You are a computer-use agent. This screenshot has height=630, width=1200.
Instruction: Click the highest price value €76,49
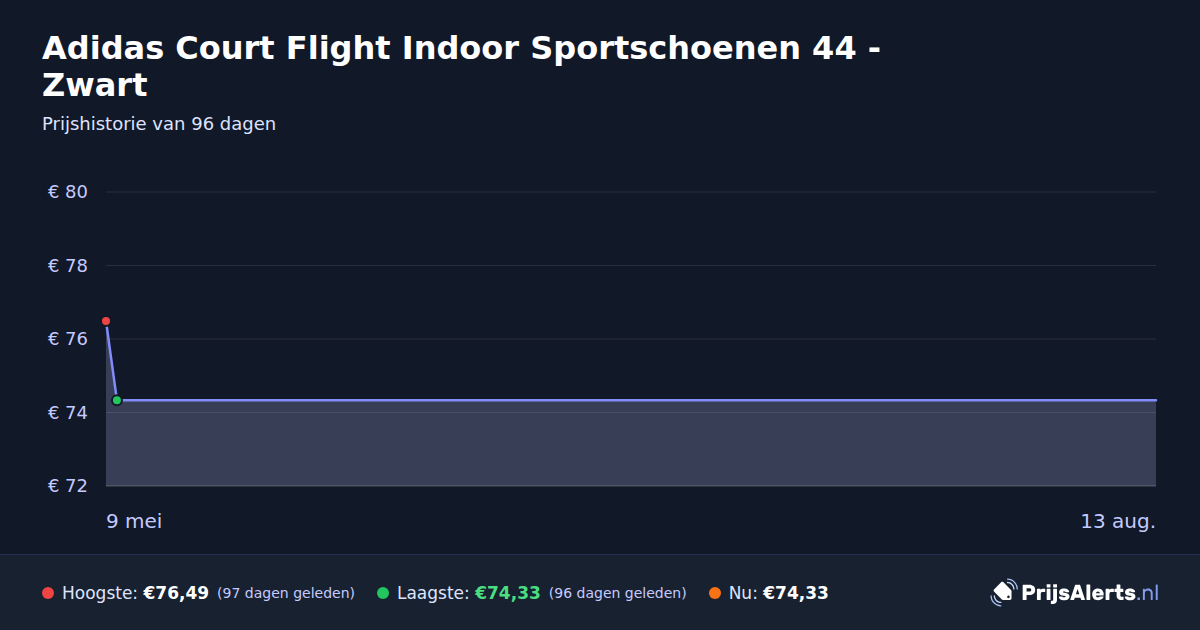[176, 593]
